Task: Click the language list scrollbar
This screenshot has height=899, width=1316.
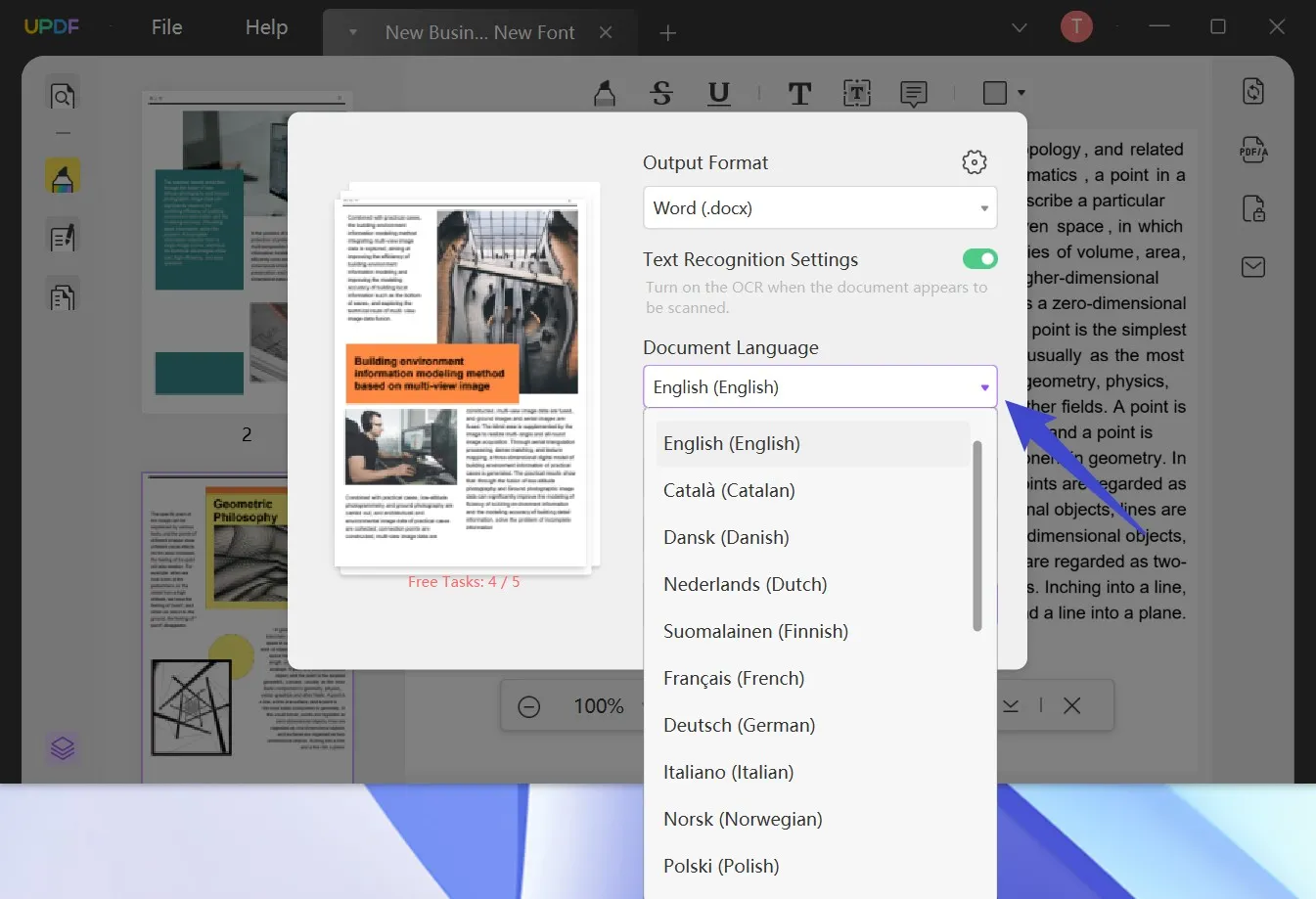Action: coord(976,535)
